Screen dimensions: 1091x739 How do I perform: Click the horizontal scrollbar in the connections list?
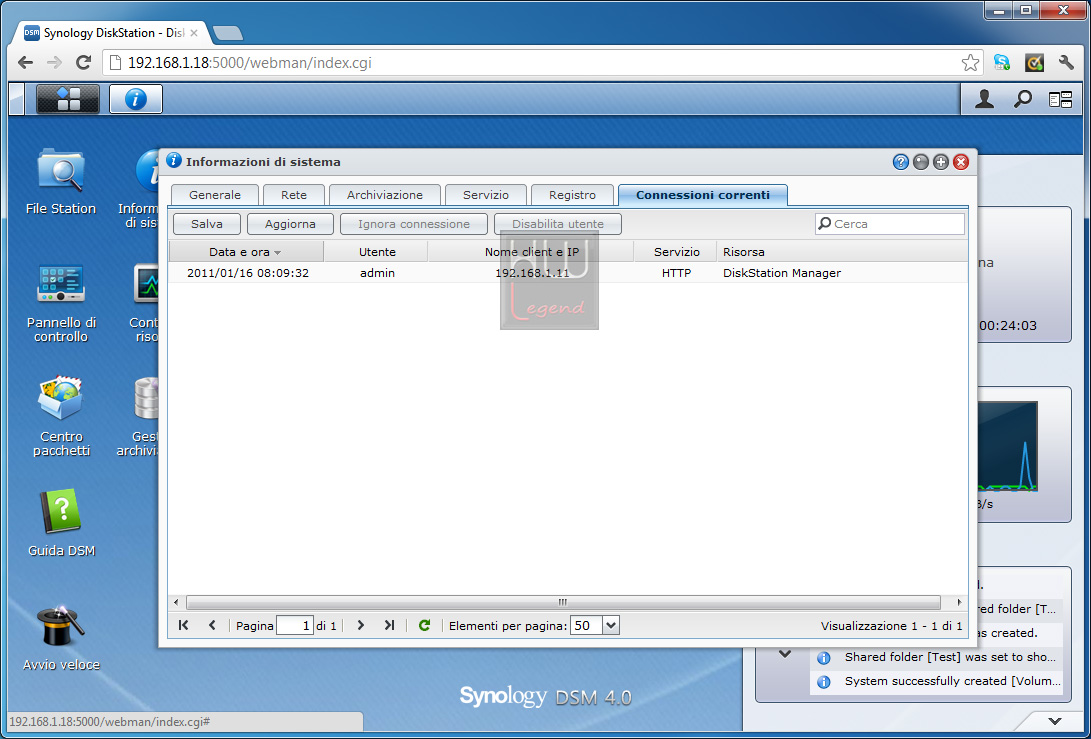[x=563, y=602]
